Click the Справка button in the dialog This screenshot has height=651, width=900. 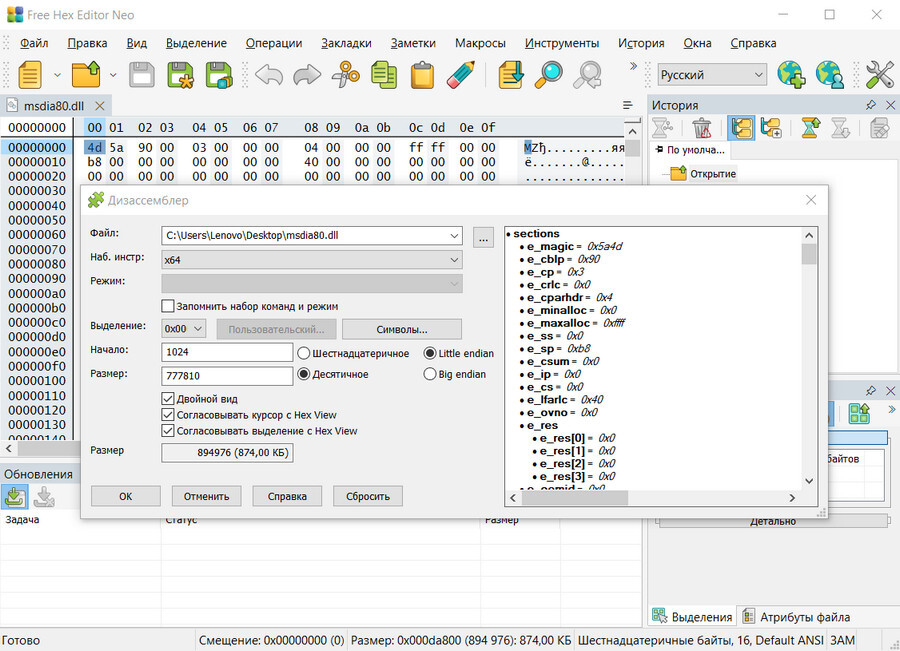pyautogui.click(x=287, y=496)
